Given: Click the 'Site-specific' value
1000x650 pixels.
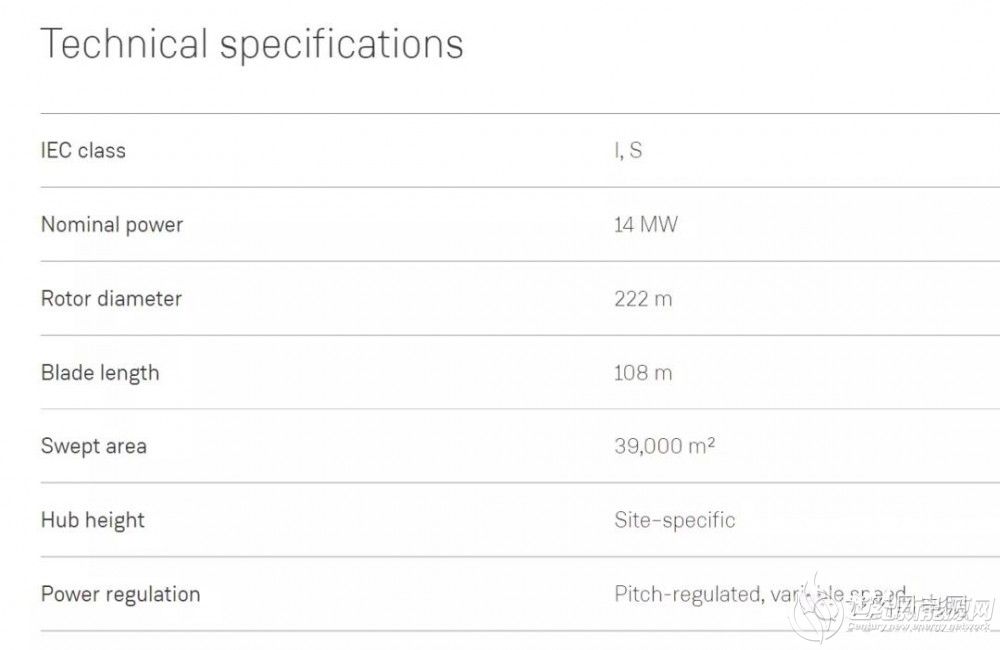Looking at the screenshot, I should tap(675, 520).
